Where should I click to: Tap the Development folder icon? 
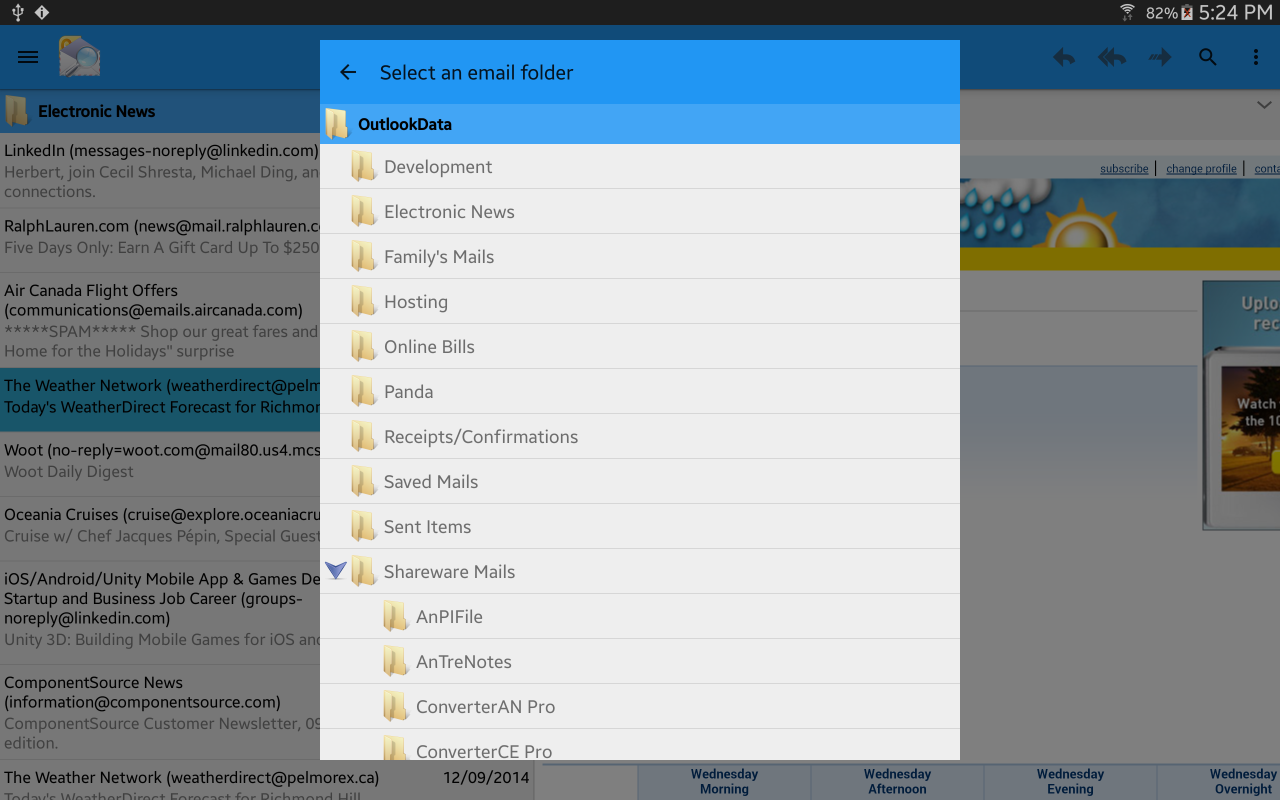[363, 166]
